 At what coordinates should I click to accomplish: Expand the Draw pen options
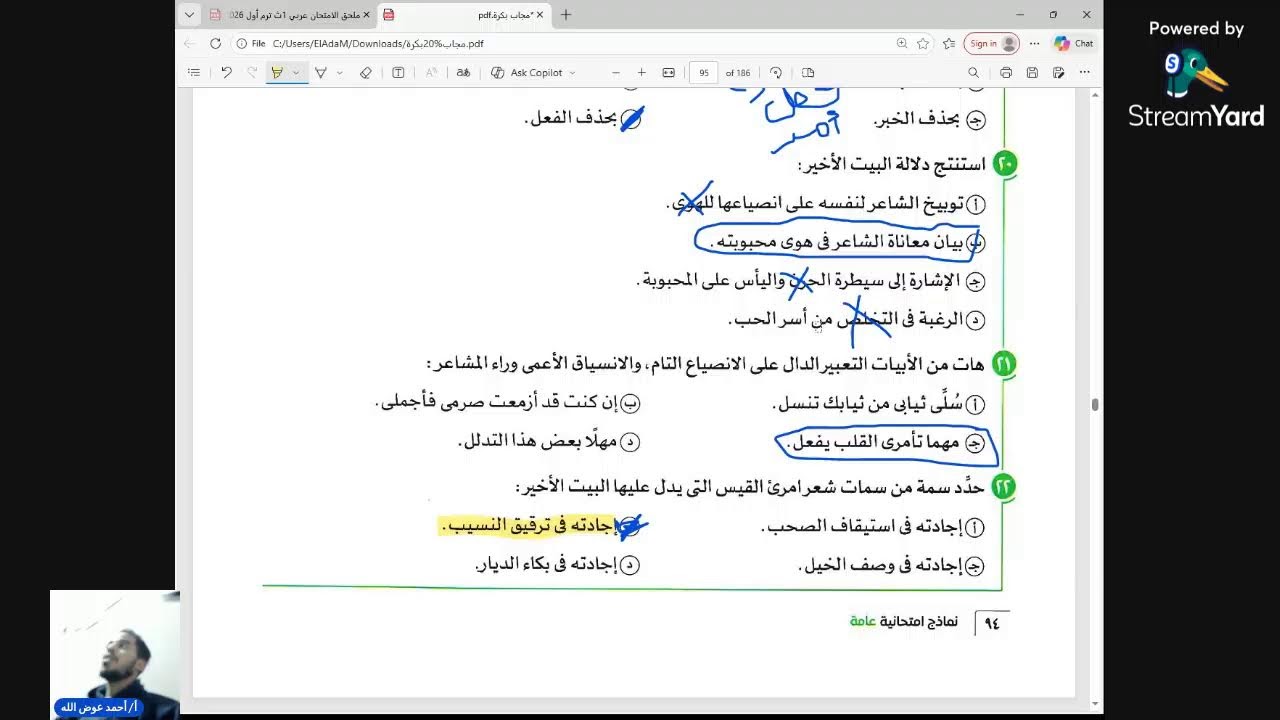coord(340,73)
